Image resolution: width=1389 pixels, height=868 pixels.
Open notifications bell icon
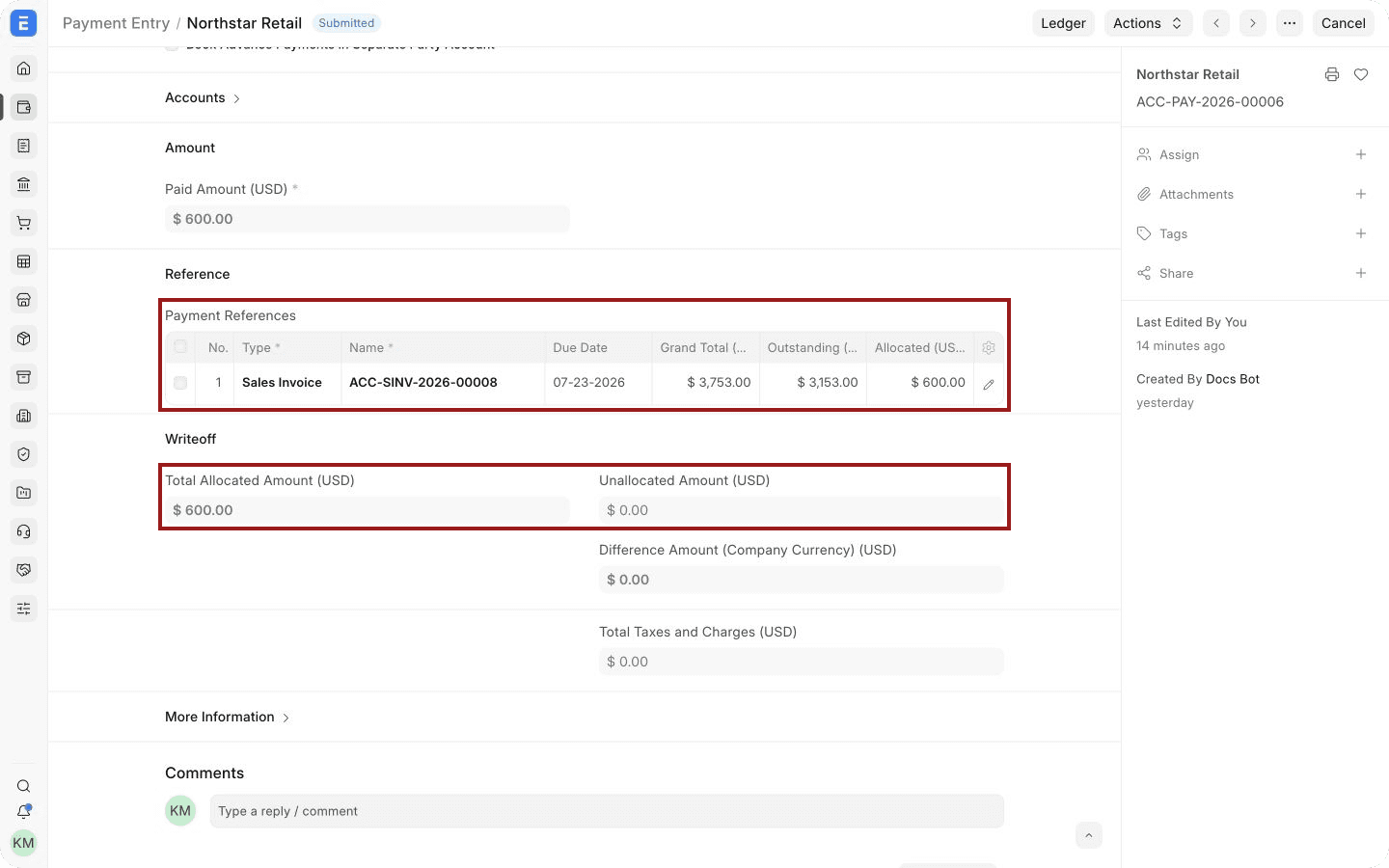(x=24, y=812)
